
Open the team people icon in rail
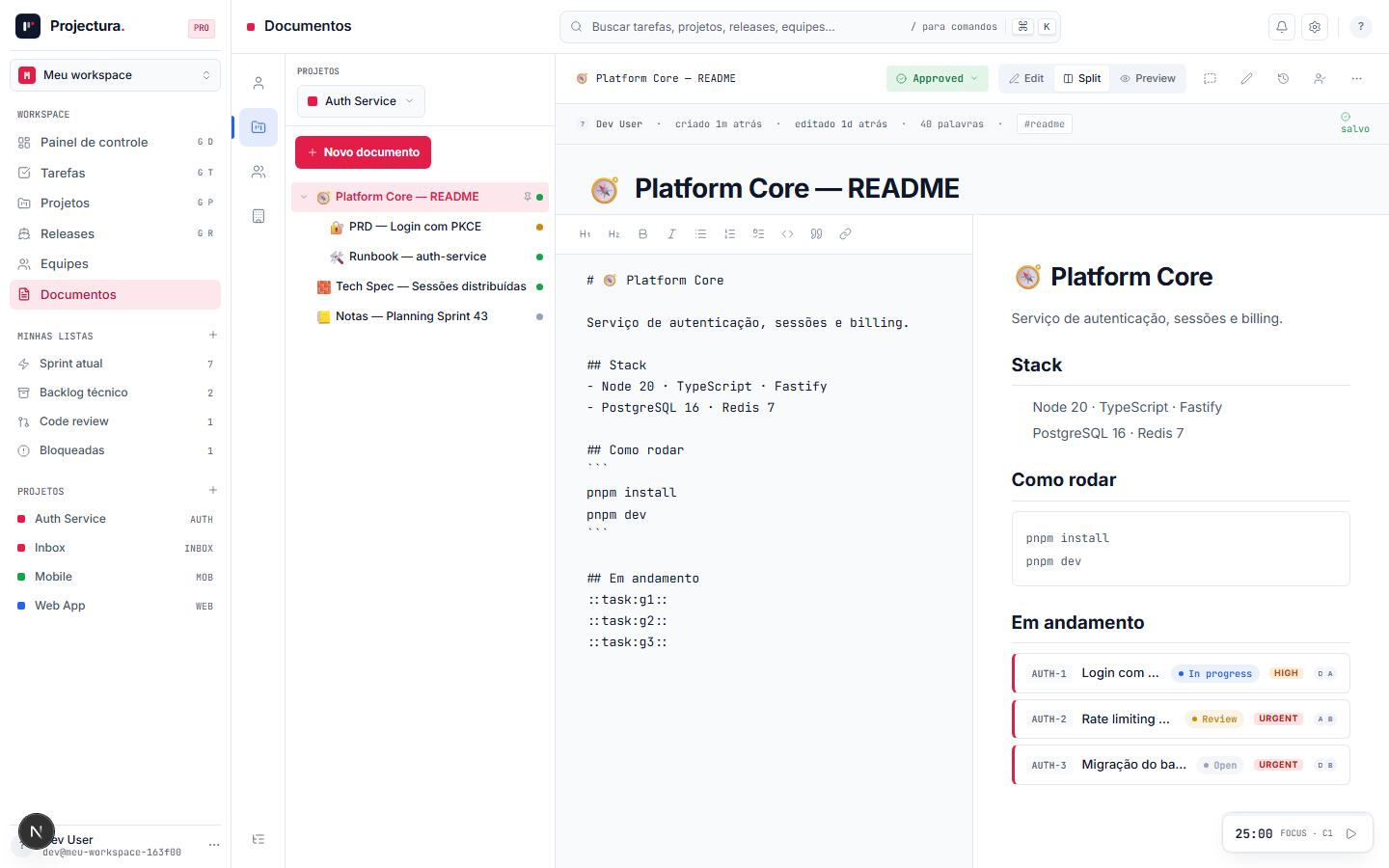click(x=259, y=172)
